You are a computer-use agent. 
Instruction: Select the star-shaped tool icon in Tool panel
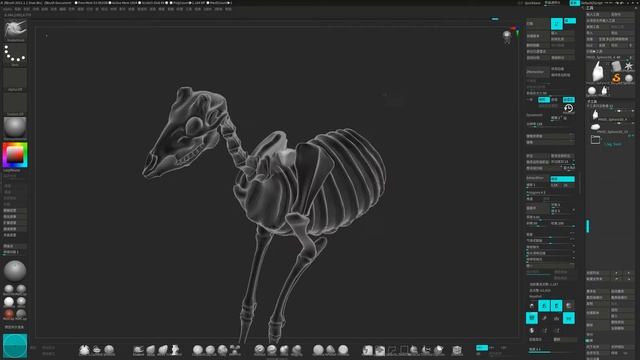(x=629, y=66)
